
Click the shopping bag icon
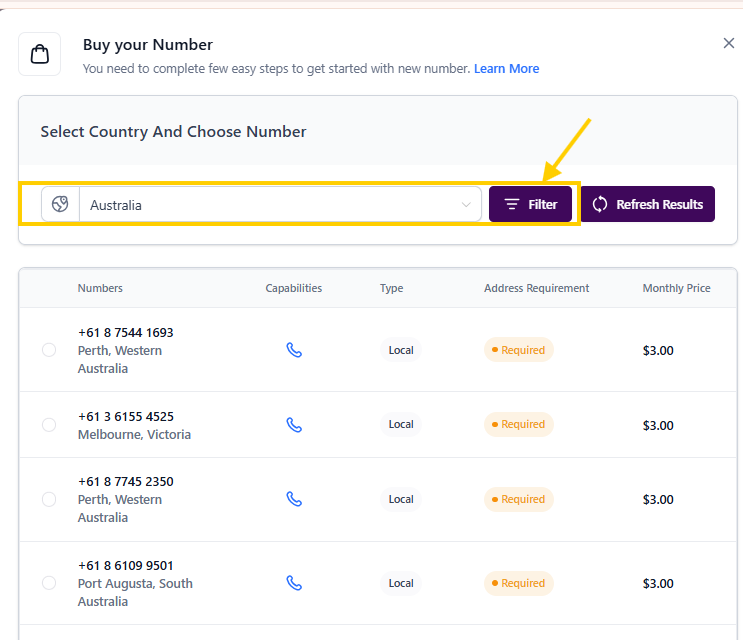pyautogui.click(x=40, y=54)
